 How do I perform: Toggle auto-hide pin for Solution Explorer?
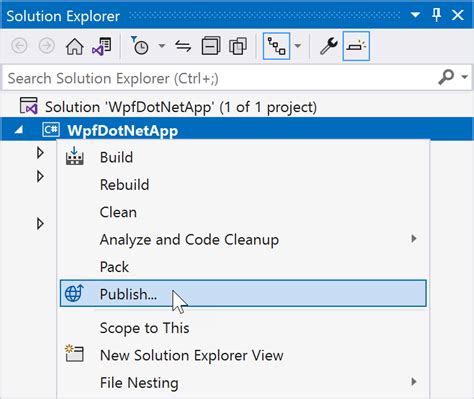click(436, 15)
